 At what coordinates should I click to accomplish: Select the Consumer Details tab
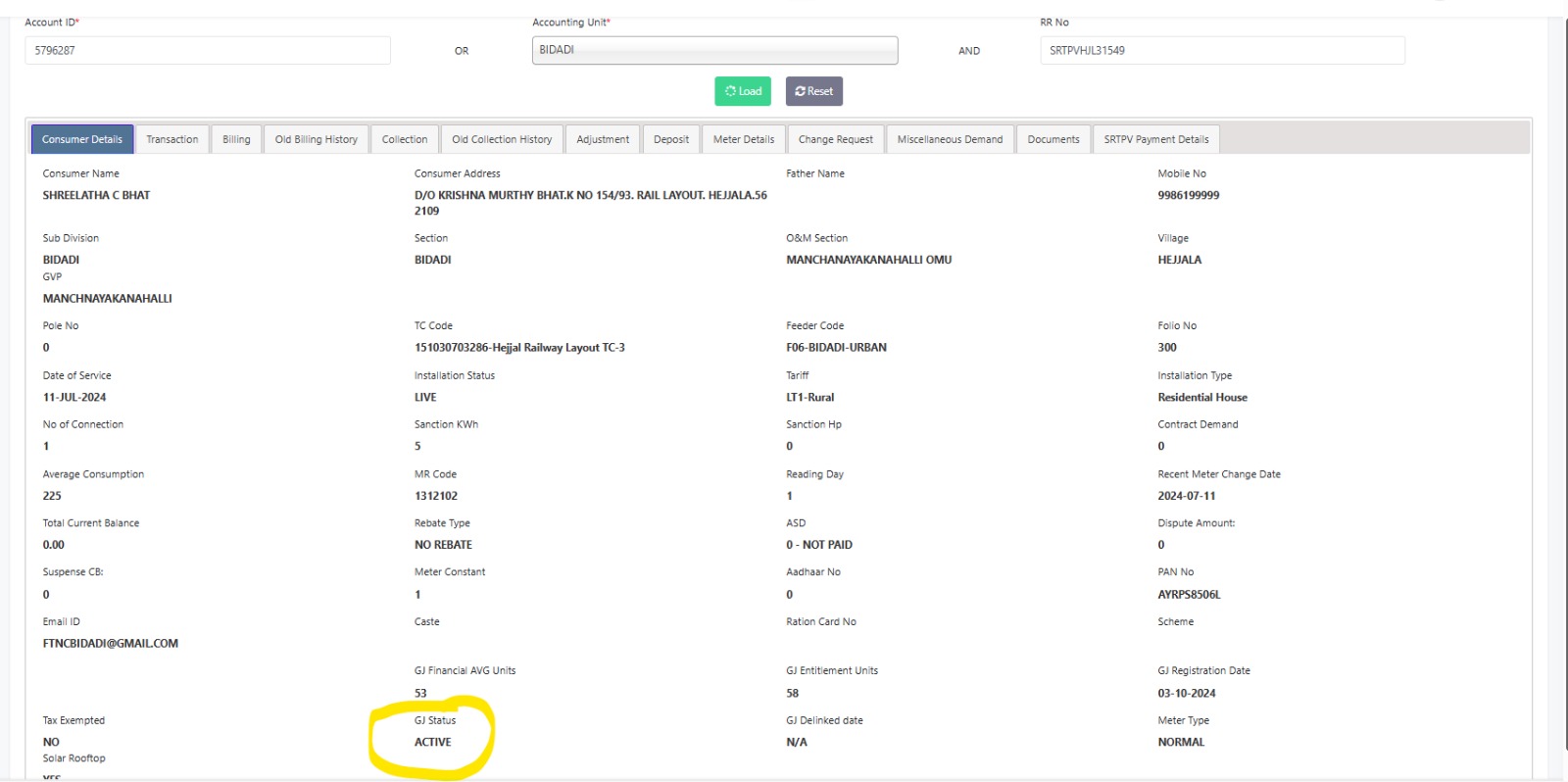(82, 139)
